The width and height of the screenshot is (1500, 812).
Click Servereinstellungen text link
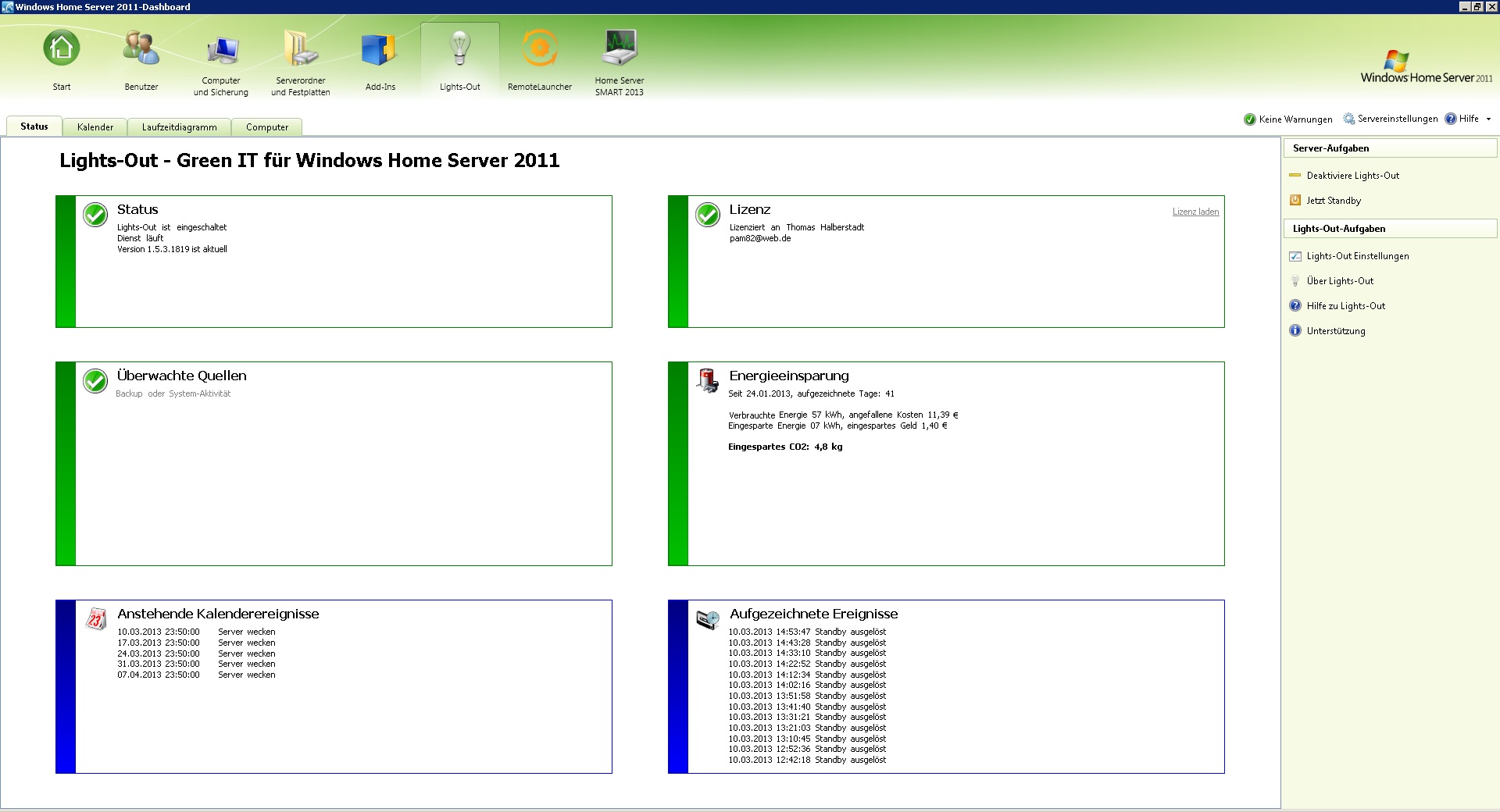coord(1398,119)
